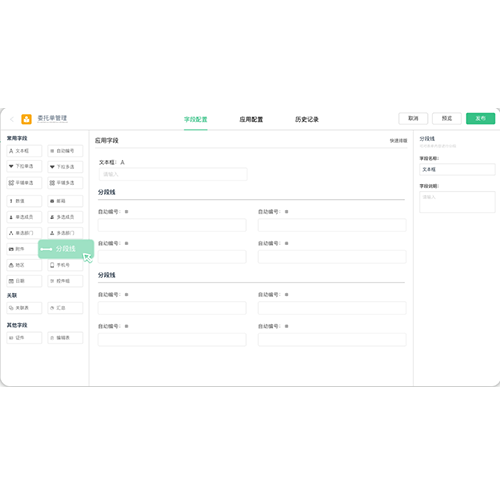500x500 pixels.
Task: Choose the 下拉多选 dropdown multi-select field
Action: [65, 166]
